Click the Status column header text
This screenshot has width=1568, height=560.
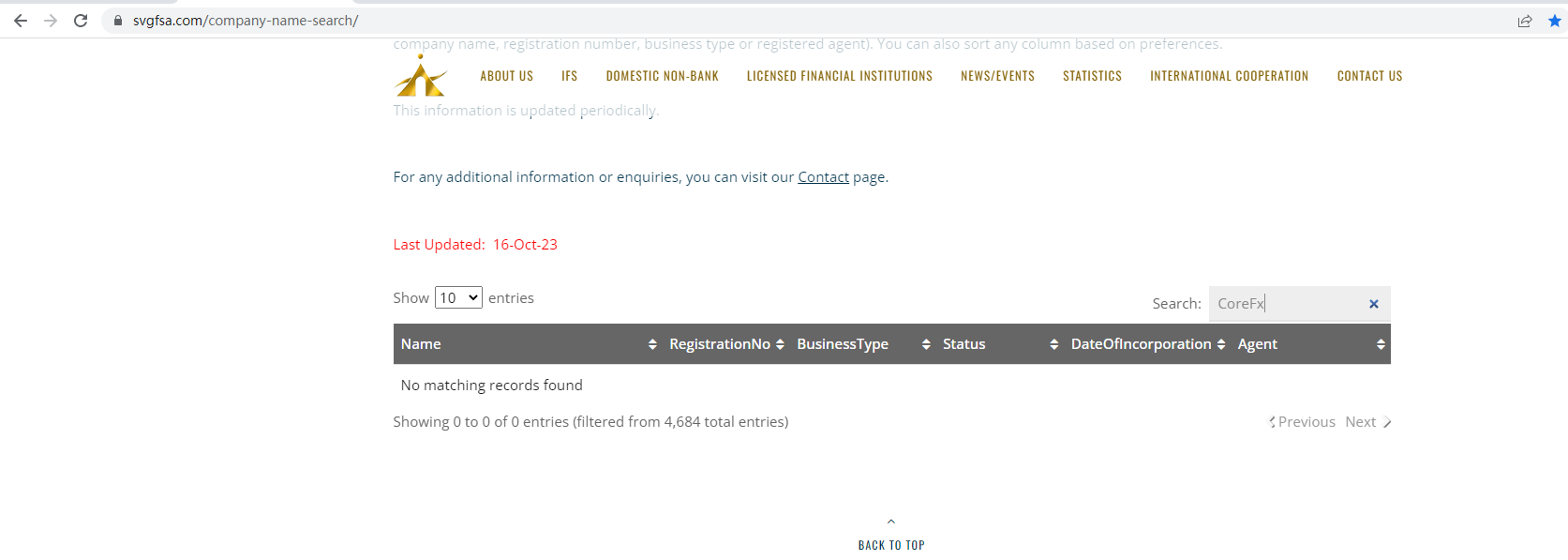(963, 344)
